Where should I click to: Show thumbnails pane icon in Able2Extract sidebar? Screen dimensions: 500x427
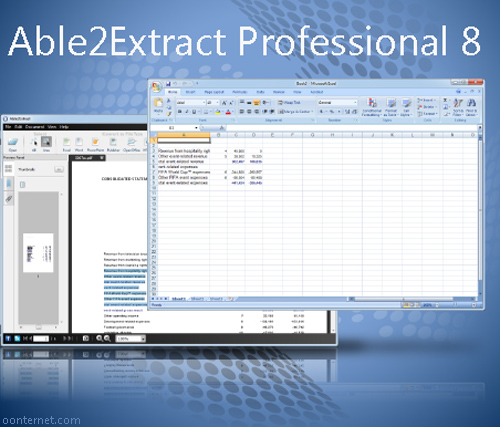[9, 168]
